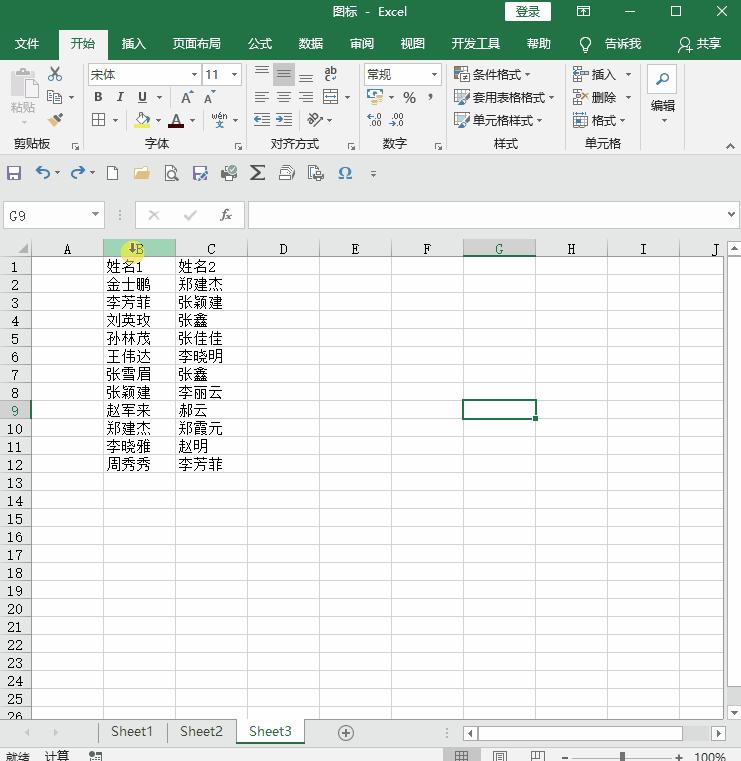
Task: Expand Format as Table menu
Action: [504, 98]
